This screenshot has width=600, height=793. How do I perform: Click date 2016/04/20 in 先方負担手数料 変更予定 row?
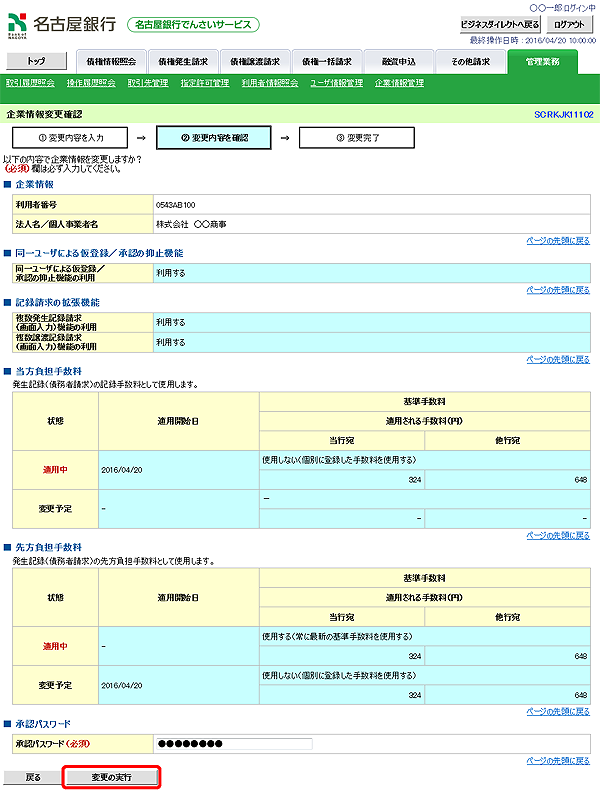tap(122, 685)
